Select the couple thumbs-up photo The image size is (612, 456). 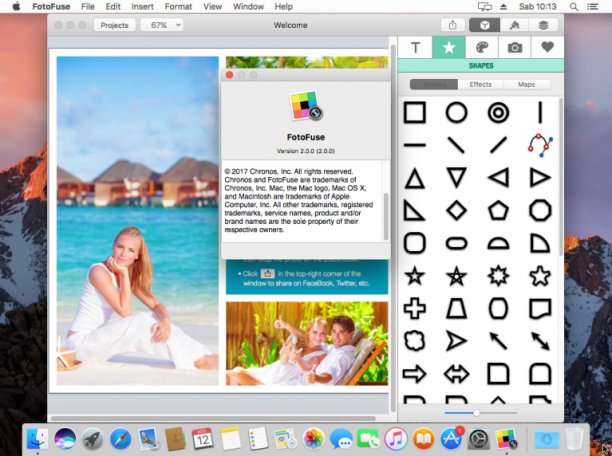tap(307, 344)
